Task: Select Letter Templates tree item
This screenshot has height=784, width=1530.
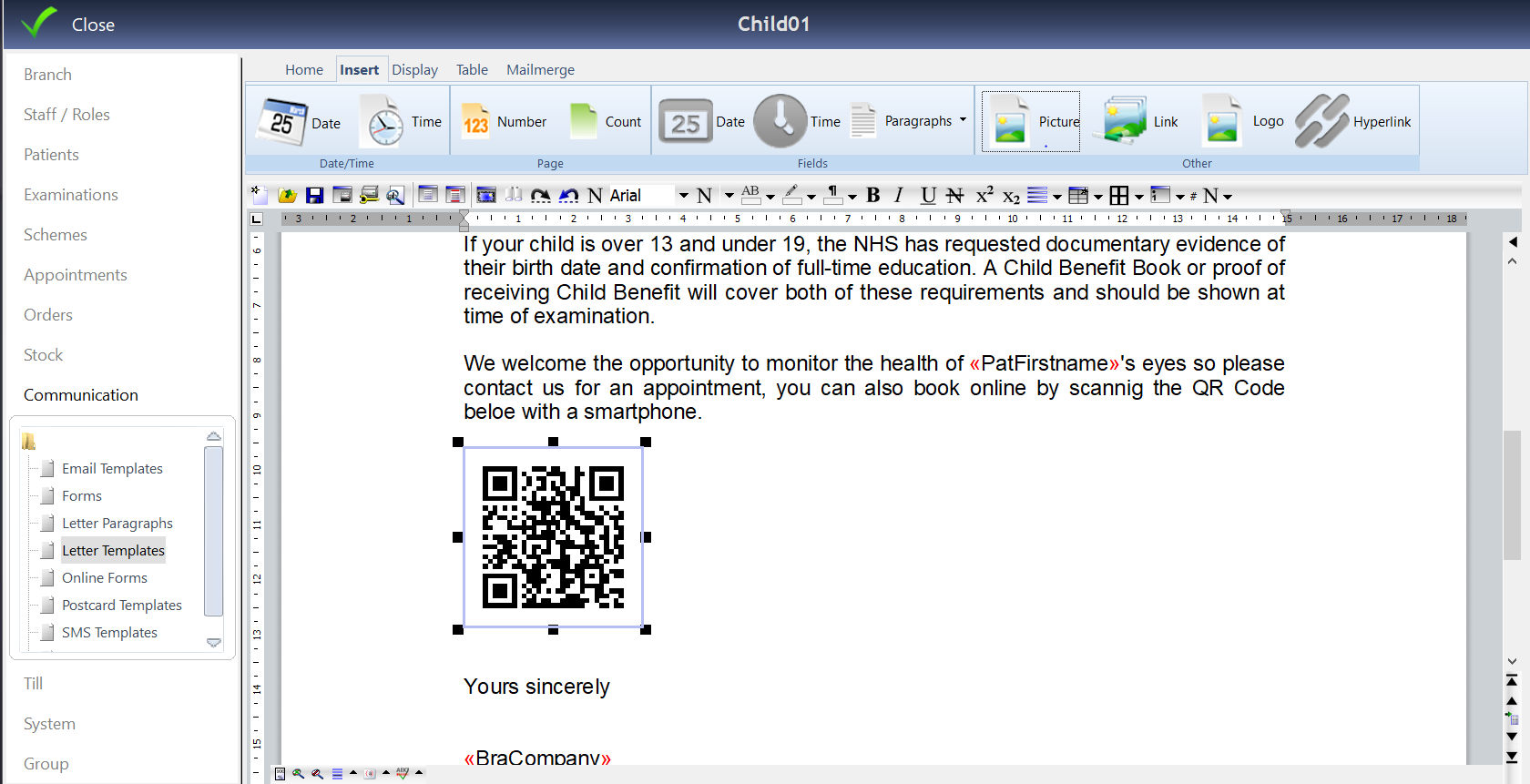Action: coord(113,550)
